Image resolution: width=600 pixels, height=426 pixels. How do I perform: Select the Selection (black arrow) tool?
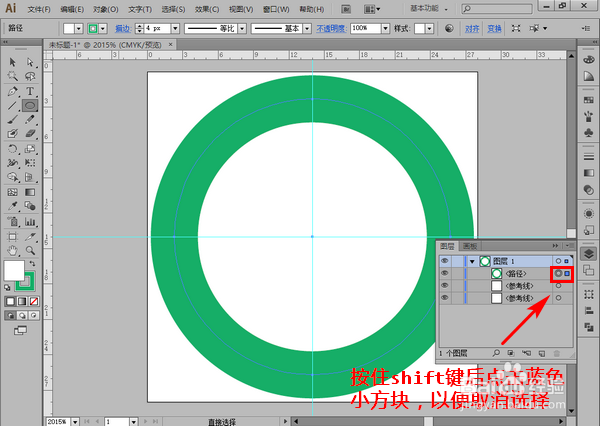click(x=13, y=62)
